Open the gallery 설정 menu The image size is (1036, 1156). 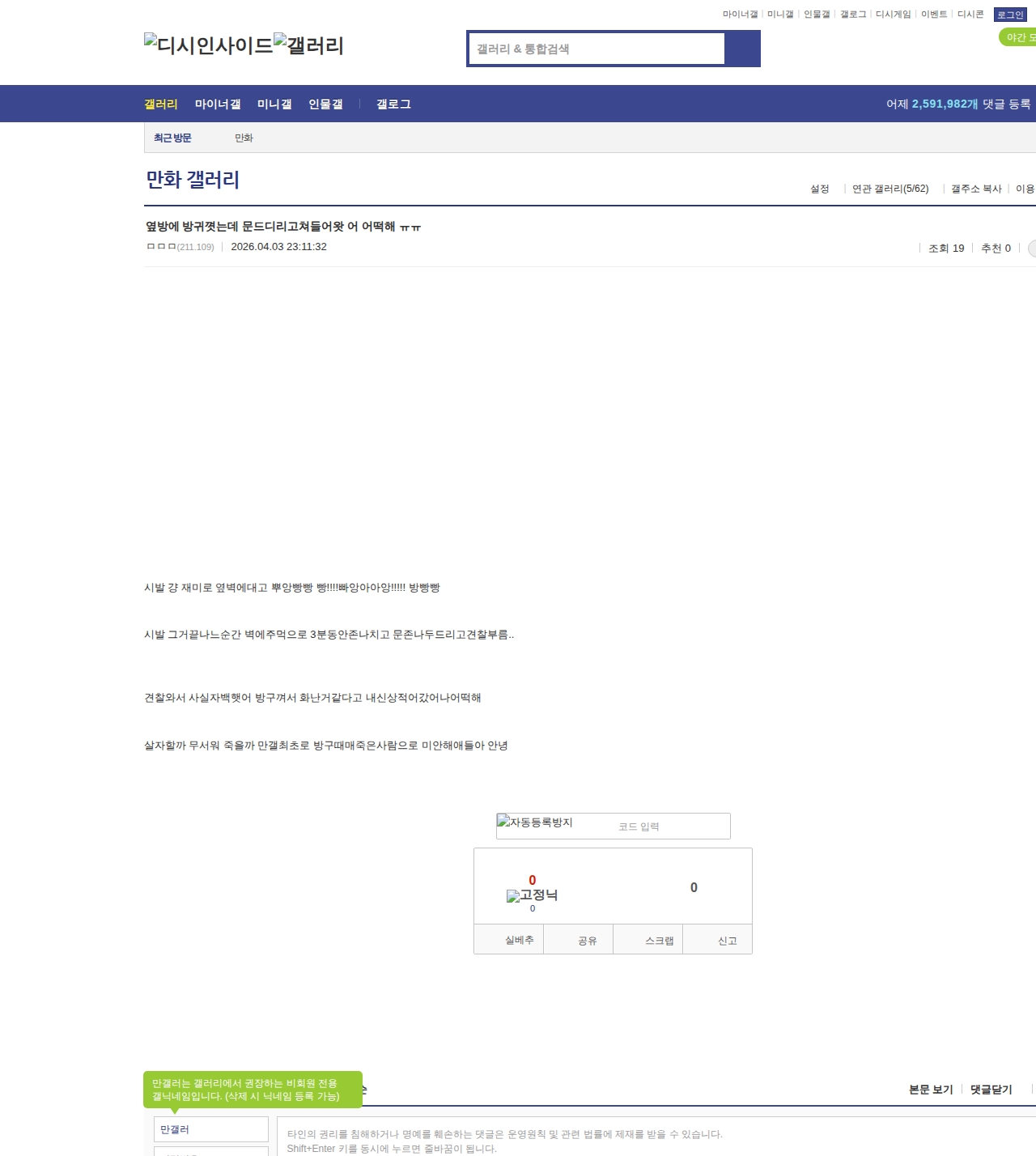(x=820, y=189)
